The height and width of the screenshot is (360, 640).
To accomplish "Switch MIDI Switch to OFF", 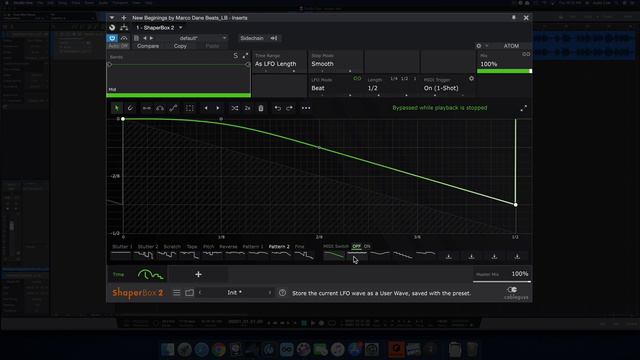I will [356, 247].
